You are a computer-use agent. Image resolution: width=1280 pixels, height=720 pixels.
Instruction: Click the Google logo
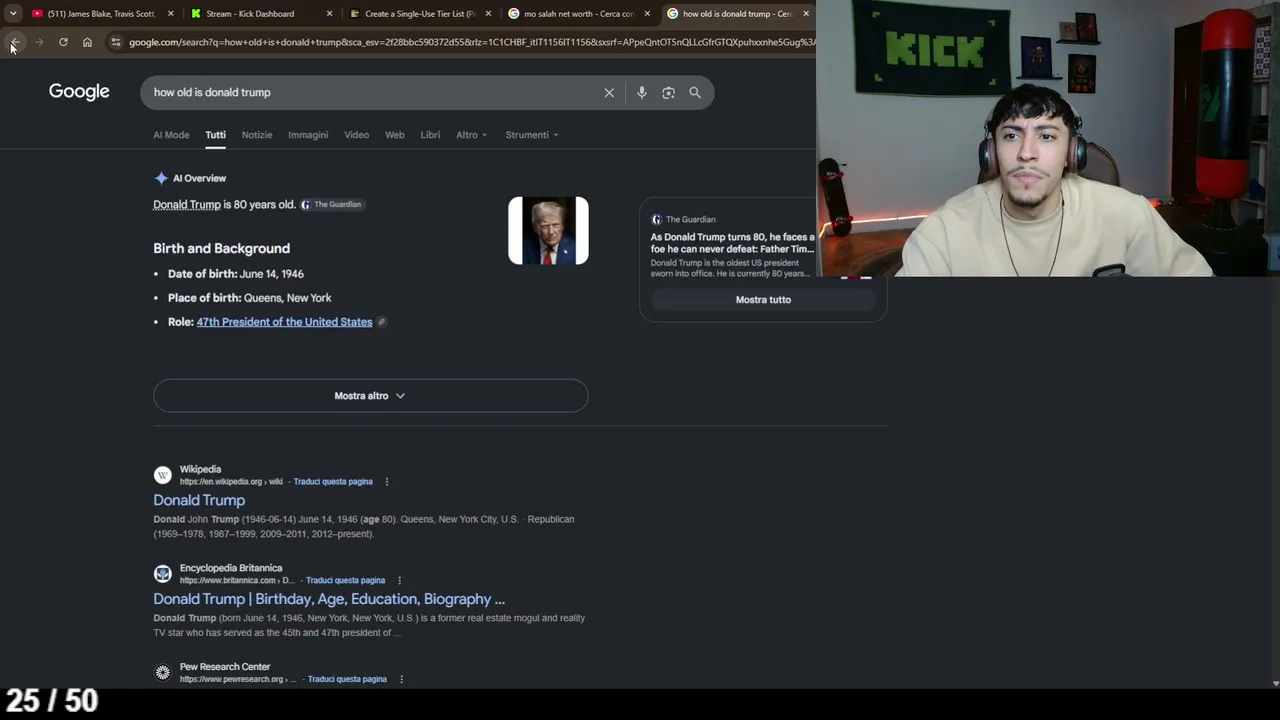[79, 92]
